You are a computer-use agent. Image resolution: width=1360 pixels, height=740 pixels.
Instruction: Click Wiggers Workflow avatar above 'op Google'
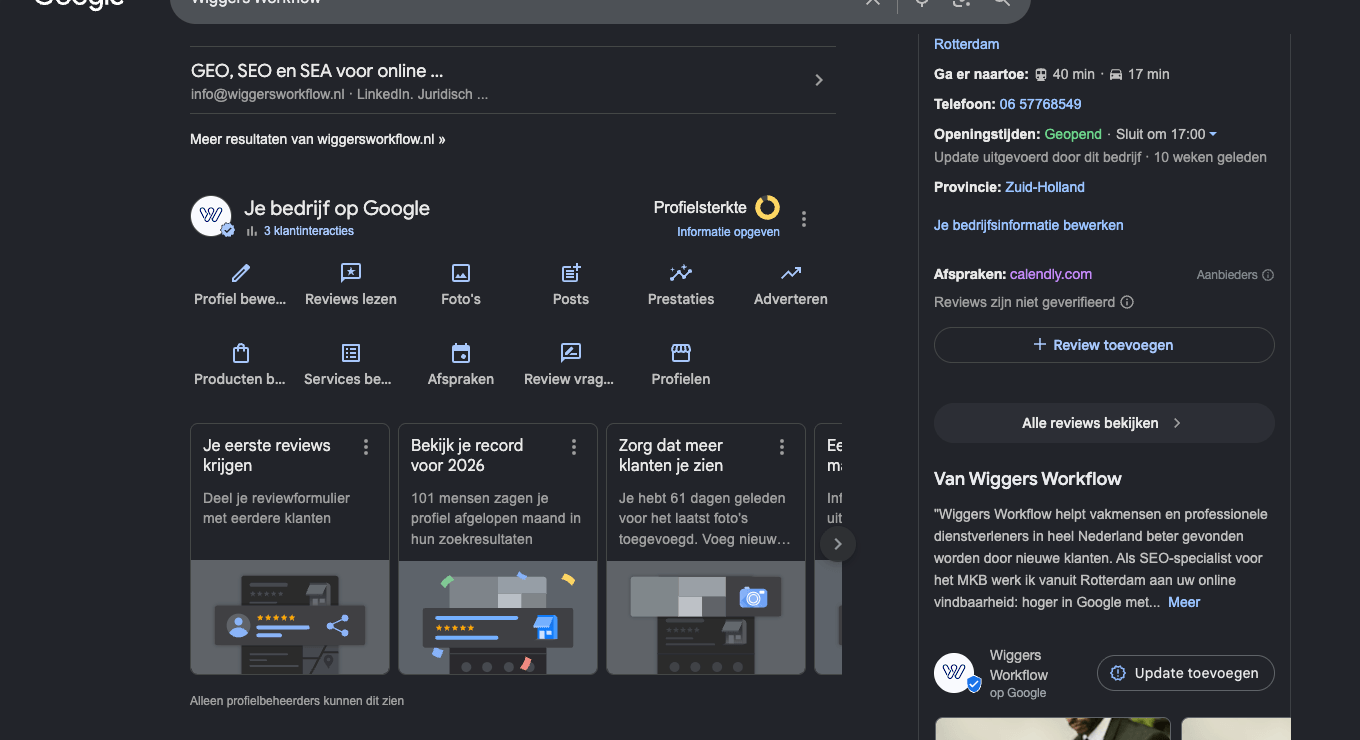tap(954, 673)
